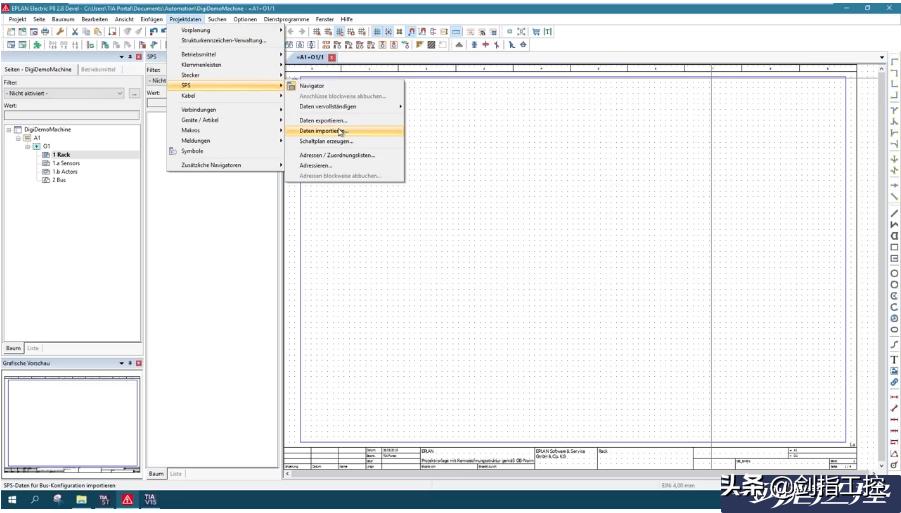Select the Polyline tool in right toolbar

point(894,225)
